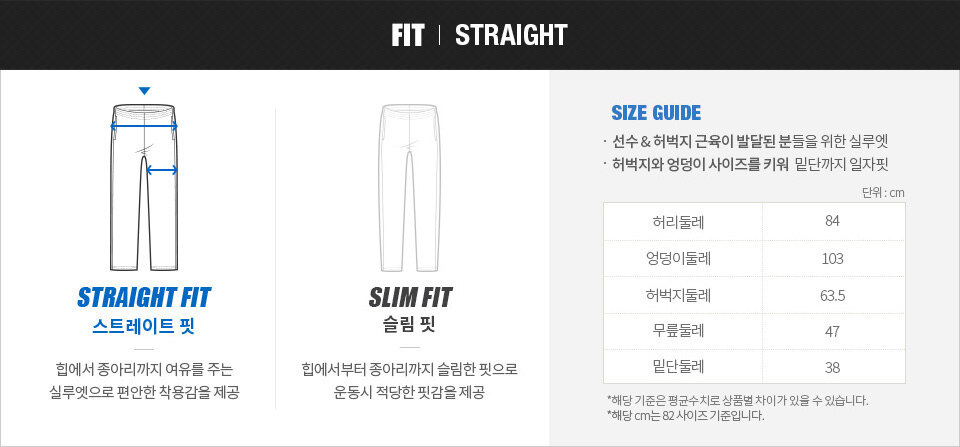Click the STRAIGHT FIT blue heading
The width and height of the screenshot is (960, 447).
point(144,298)
